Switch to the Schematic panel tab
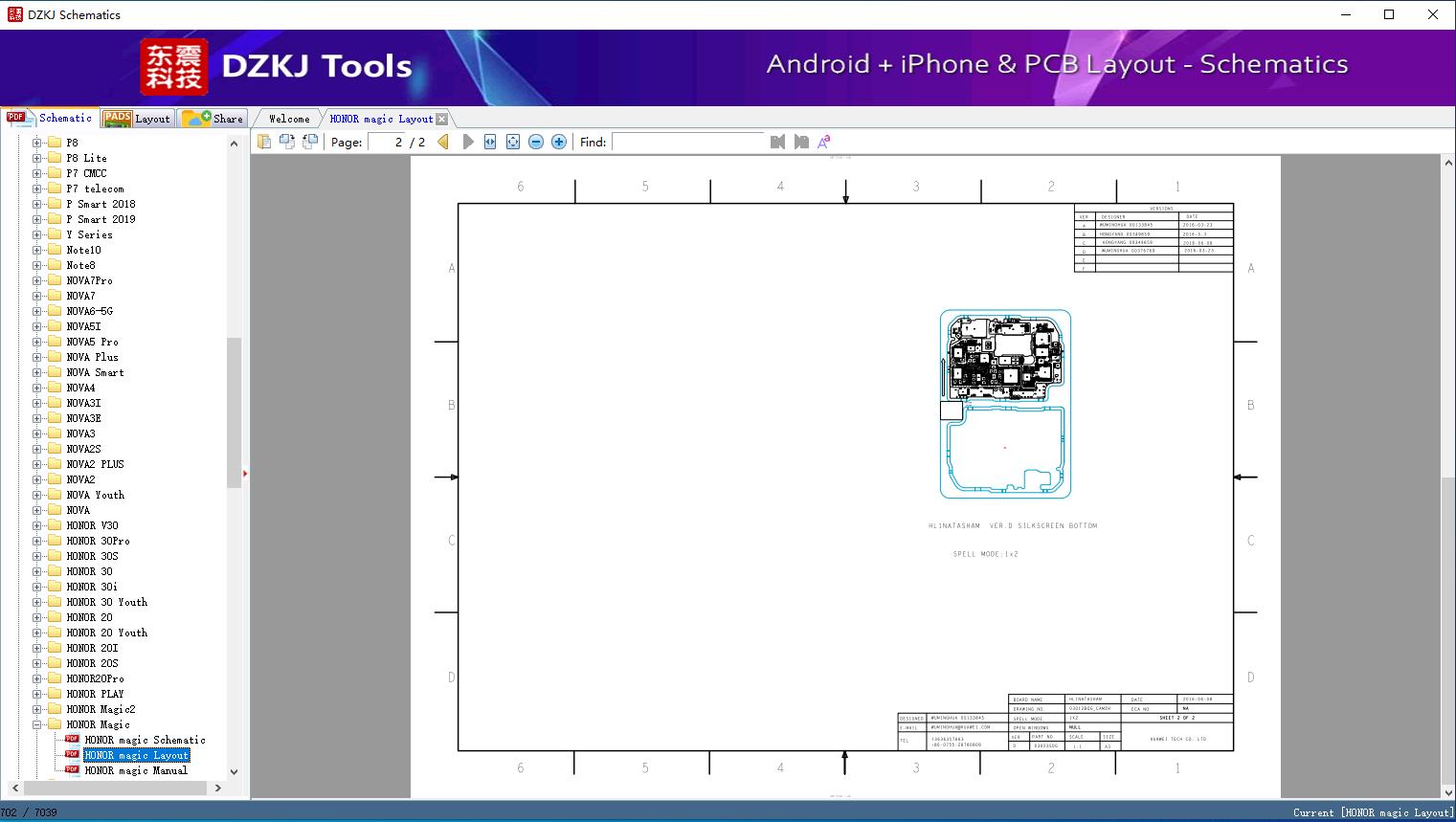 pos(50,118)
